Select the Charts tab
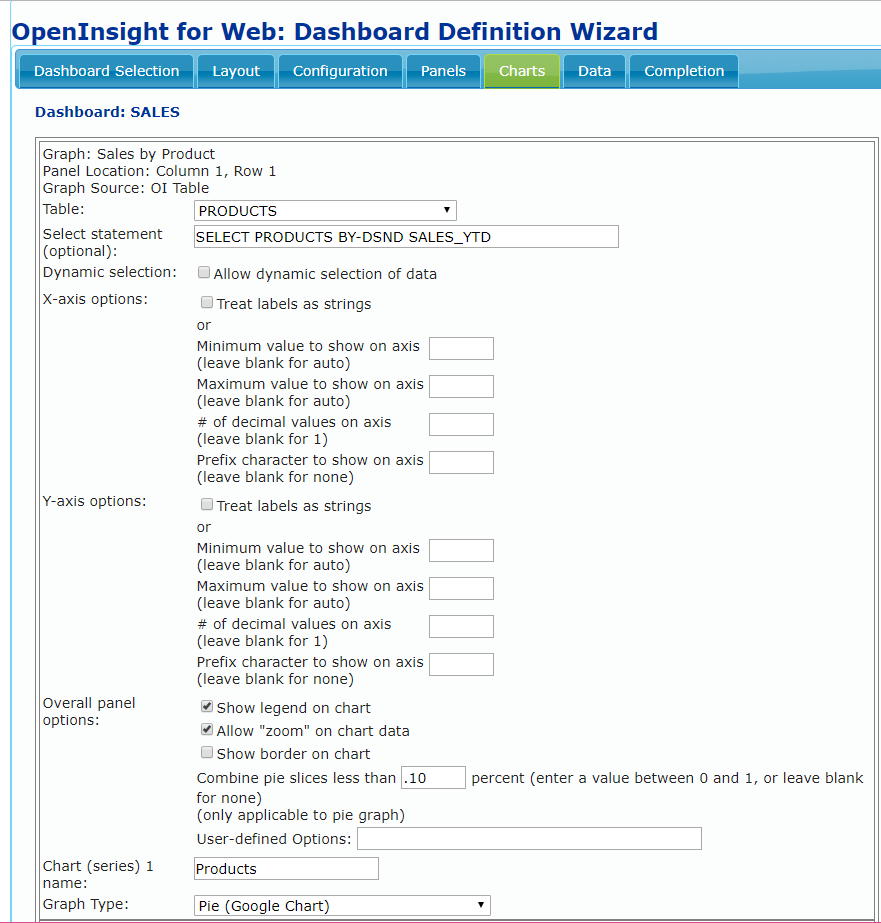The image size is (881, 923). [522, 71]
